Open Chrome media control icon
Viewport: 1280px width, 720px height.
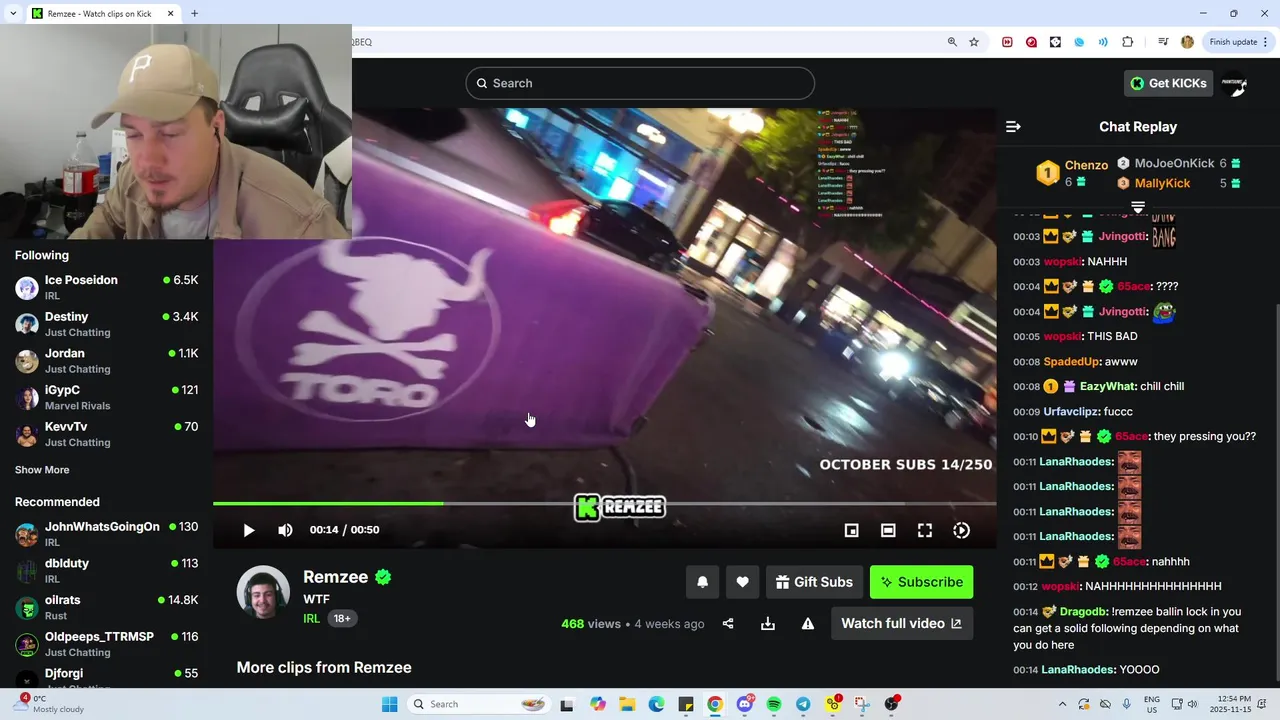coord(1163,42)
